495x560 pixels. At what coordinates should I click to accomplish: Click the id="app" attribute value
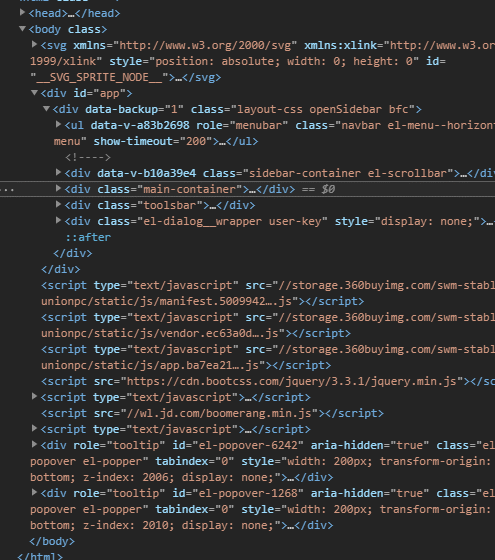[109, 94]
